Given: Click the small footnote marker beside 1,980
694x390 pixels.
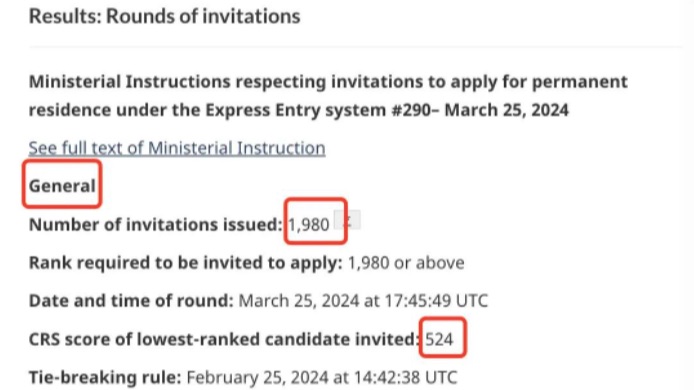Looking at the screenshot, I should pyautogui.click(x=347, y=220).
